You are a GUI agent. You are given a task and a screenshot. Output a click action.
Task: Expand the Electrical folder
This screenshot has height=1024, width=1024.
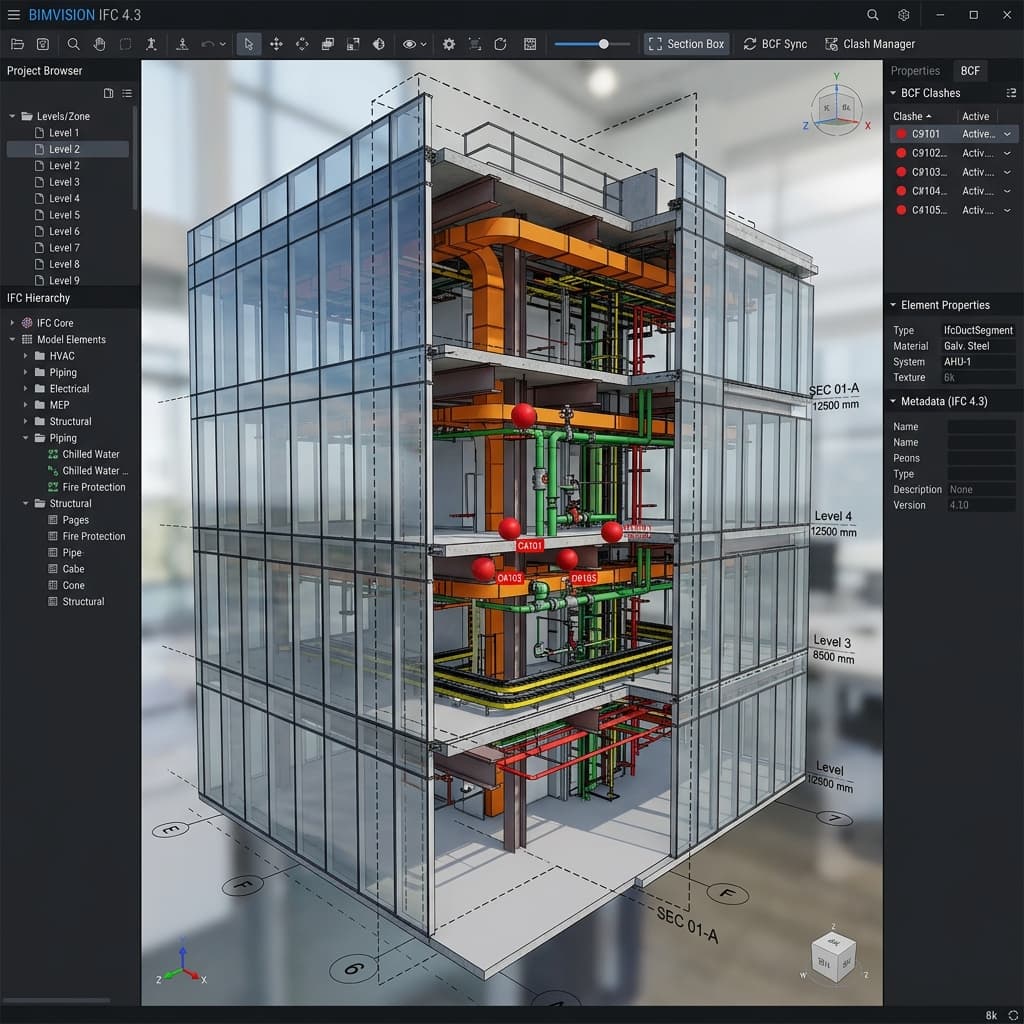coord(25,389)
